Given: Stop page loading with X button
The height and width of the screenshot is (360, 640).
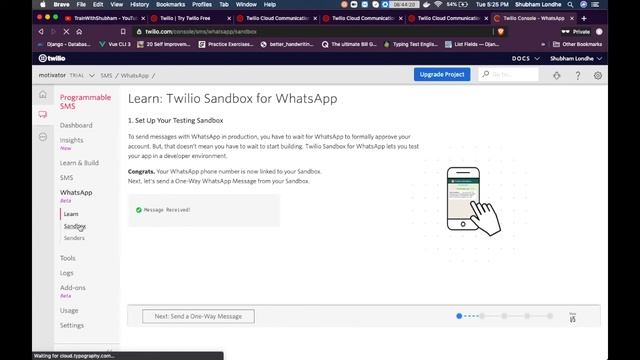Looking at the screenshot, I should point(66,31).
